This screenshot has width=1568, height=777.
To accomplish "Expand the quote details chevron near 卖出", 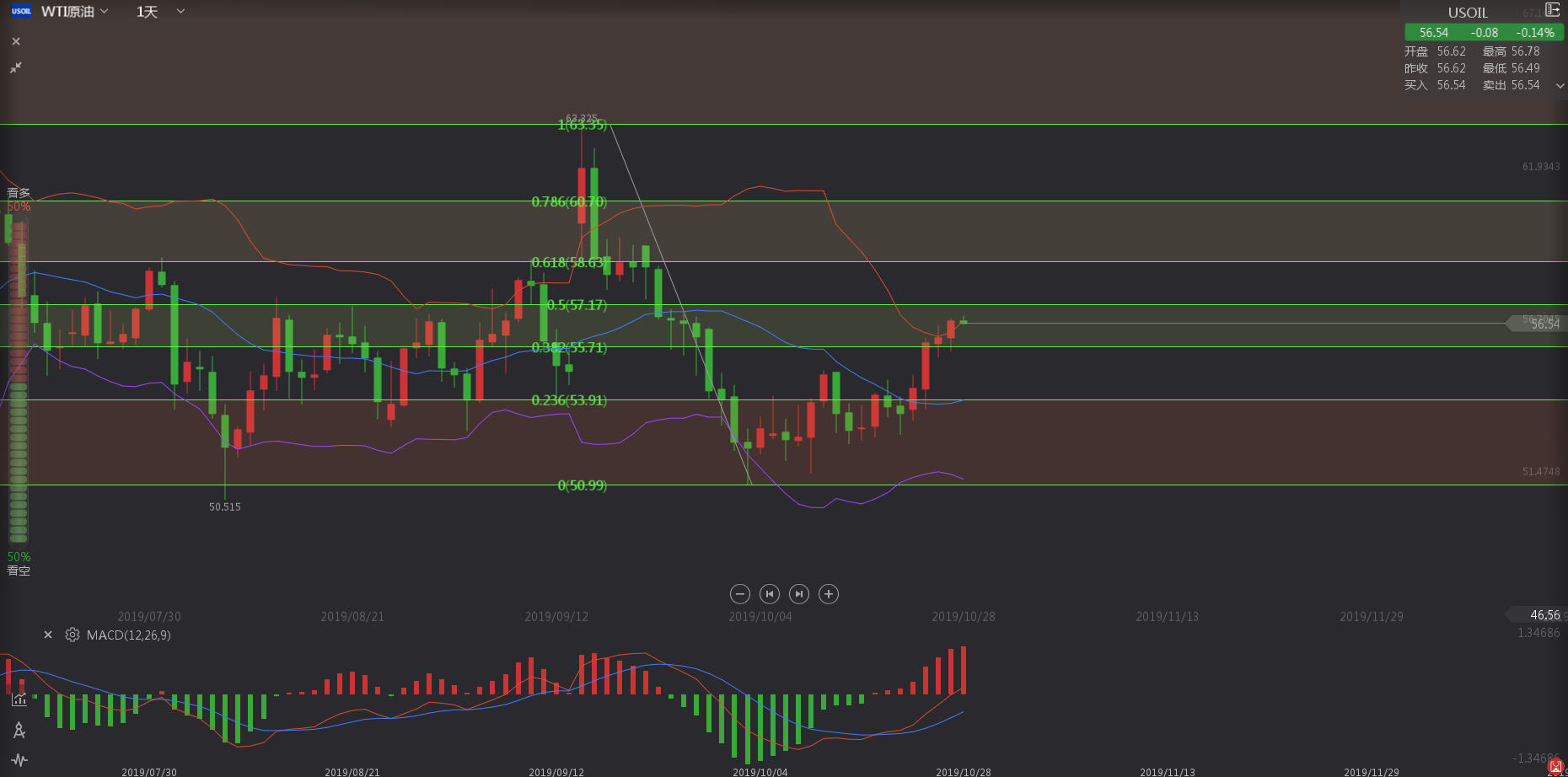I will coord(1560,86).
